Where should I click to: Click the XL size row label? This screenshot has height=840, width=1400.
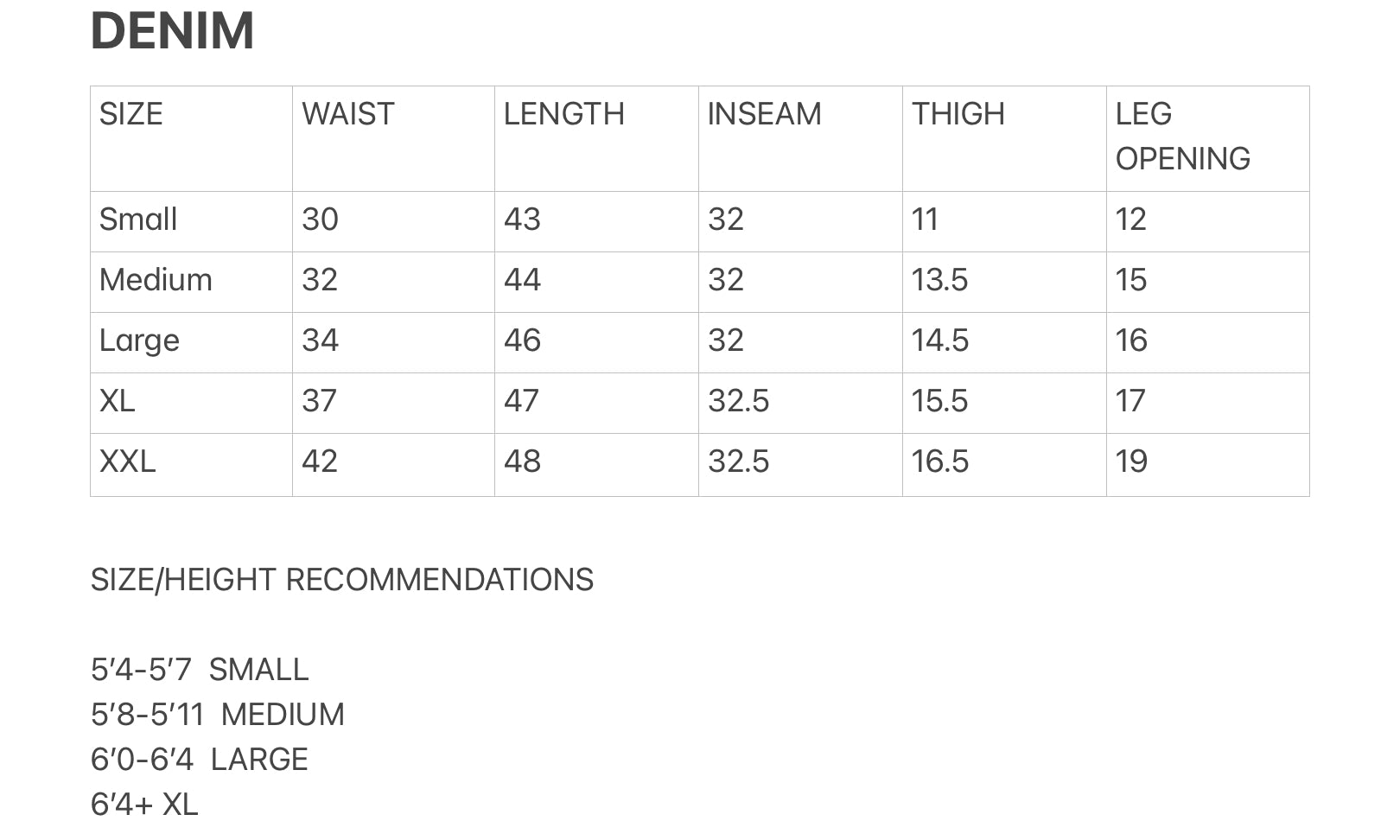(118, 401)
